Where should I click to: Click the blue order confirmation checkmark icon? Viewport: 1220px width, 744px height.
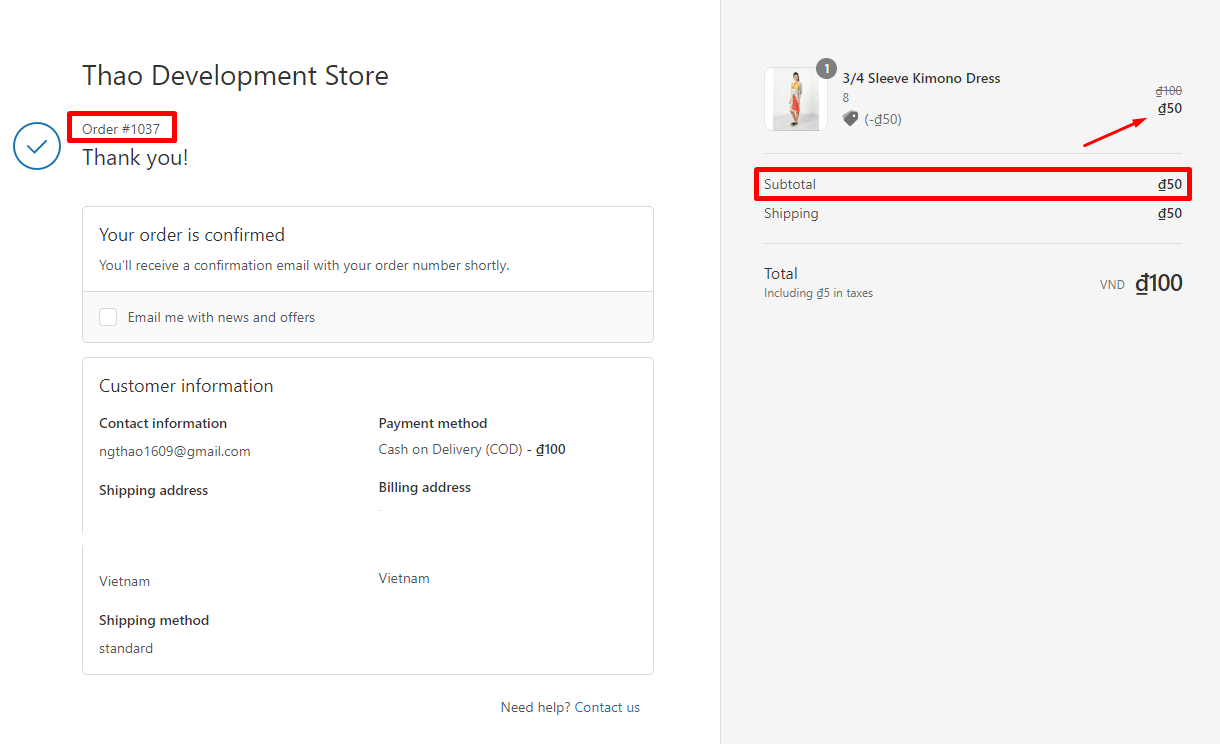[37, 146]
